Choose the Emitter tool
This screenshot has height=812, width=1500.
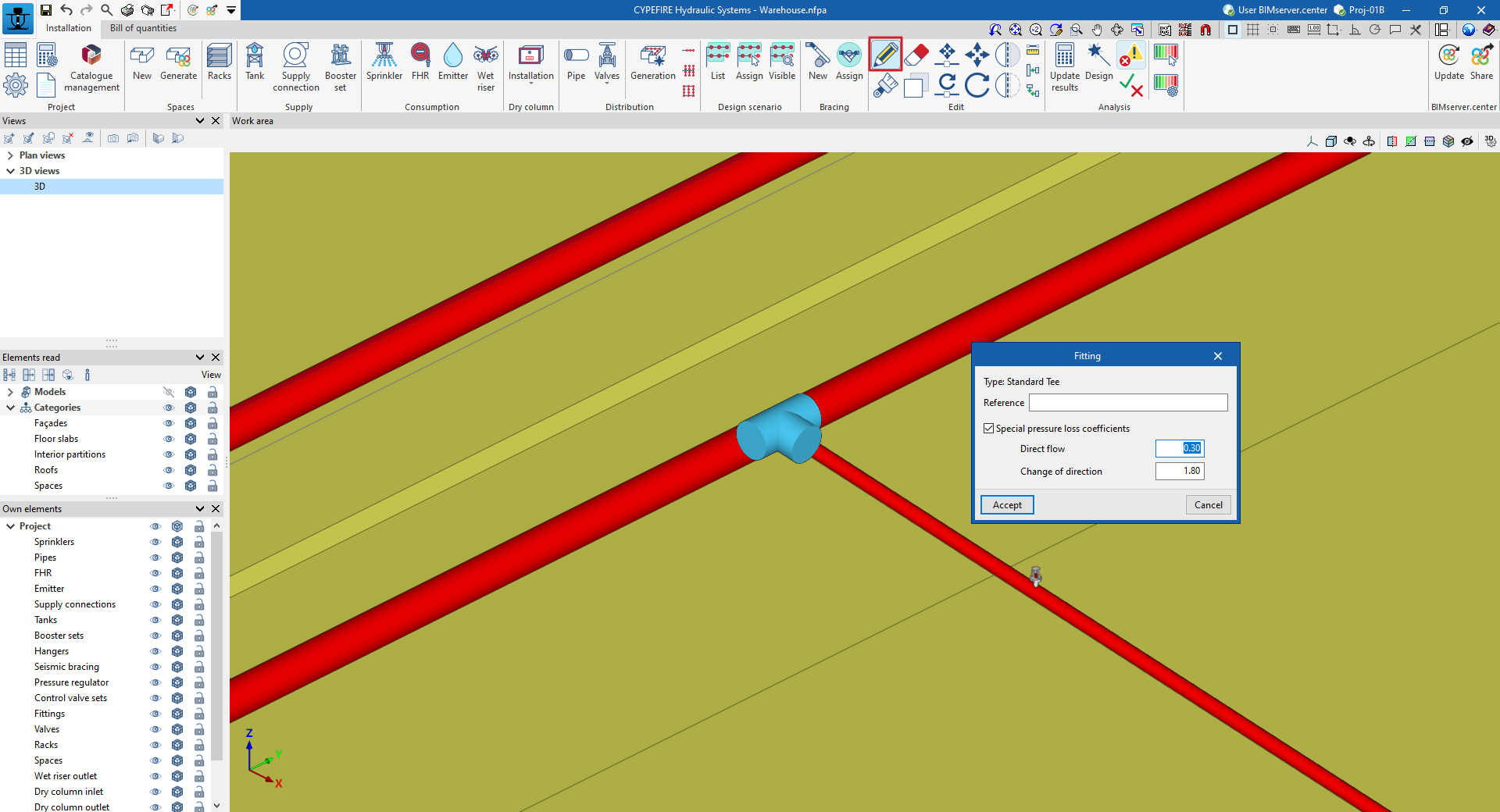453,62
